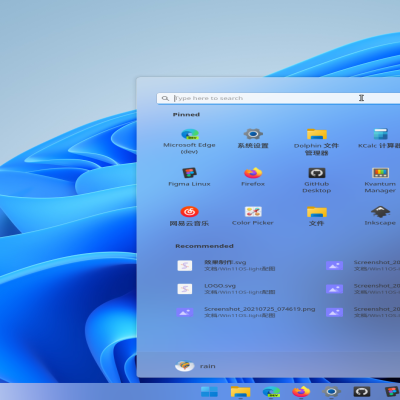400x400 pixels.
Task: Open Color Picker pinned app
Action: pyautogui.click(x=253, y=216)
